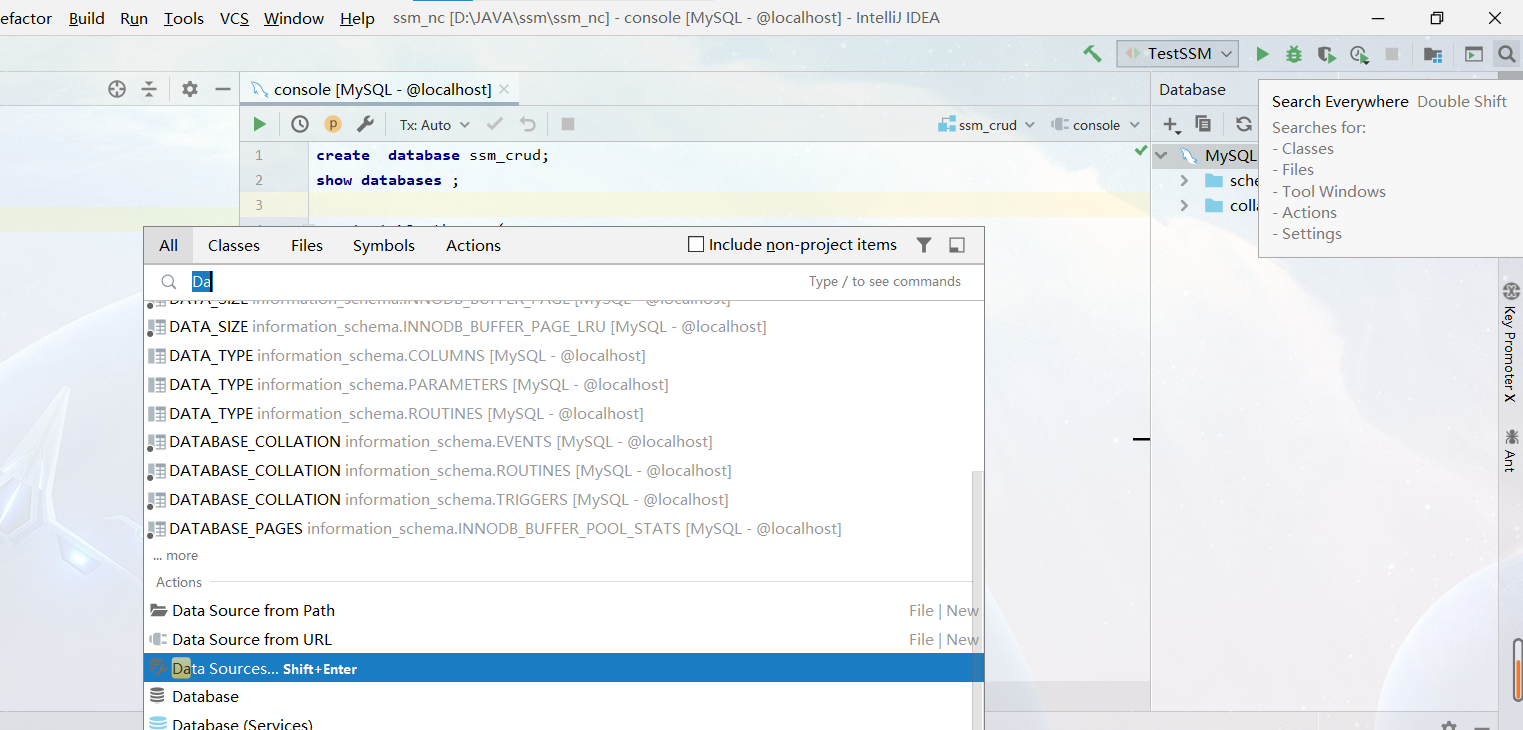Switch to the Actions tab
Viewport: 1523px width, 730px height.
(x=473, y=245)
